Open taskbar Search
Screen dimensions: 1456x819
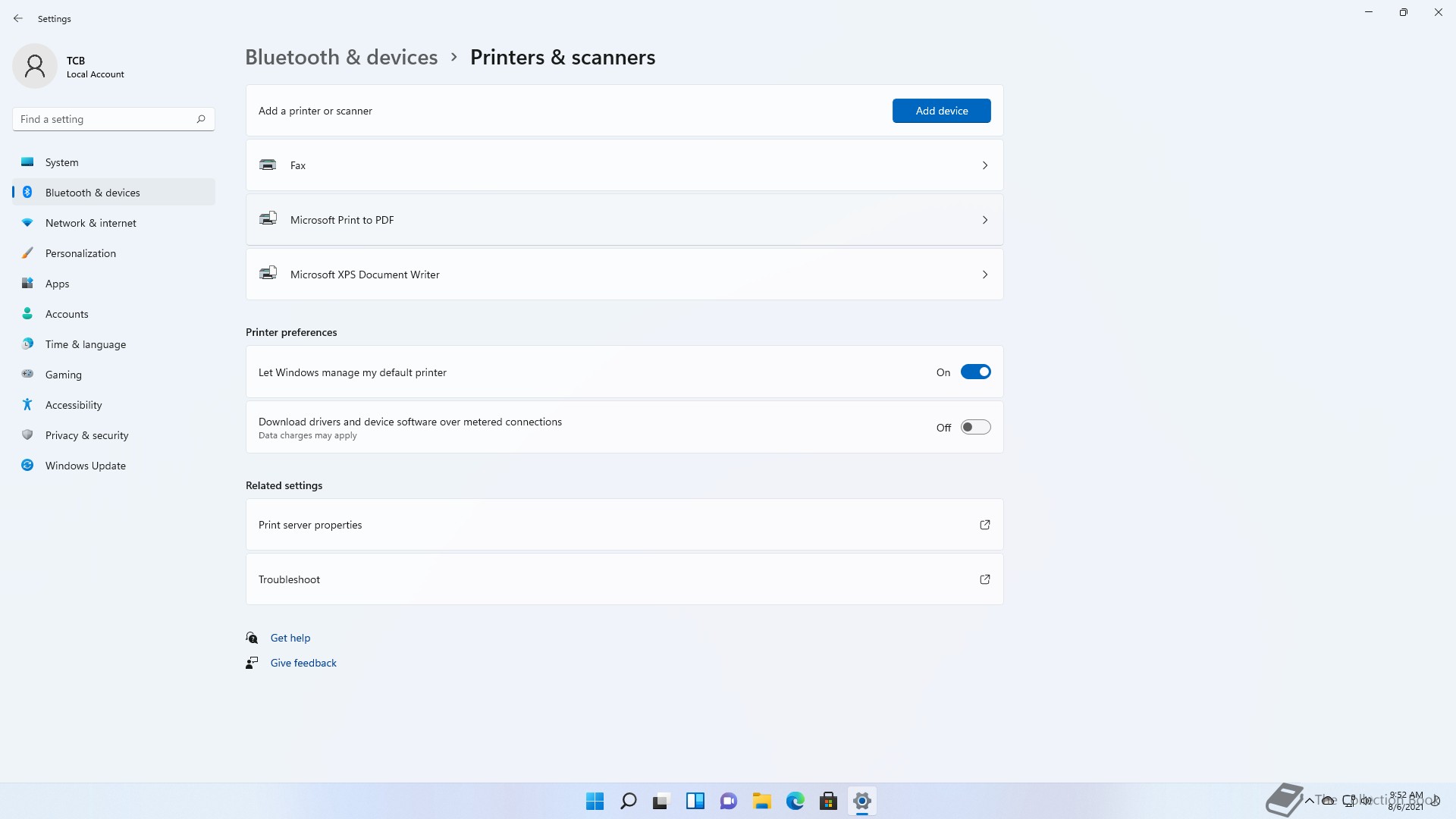coord(629,801)
